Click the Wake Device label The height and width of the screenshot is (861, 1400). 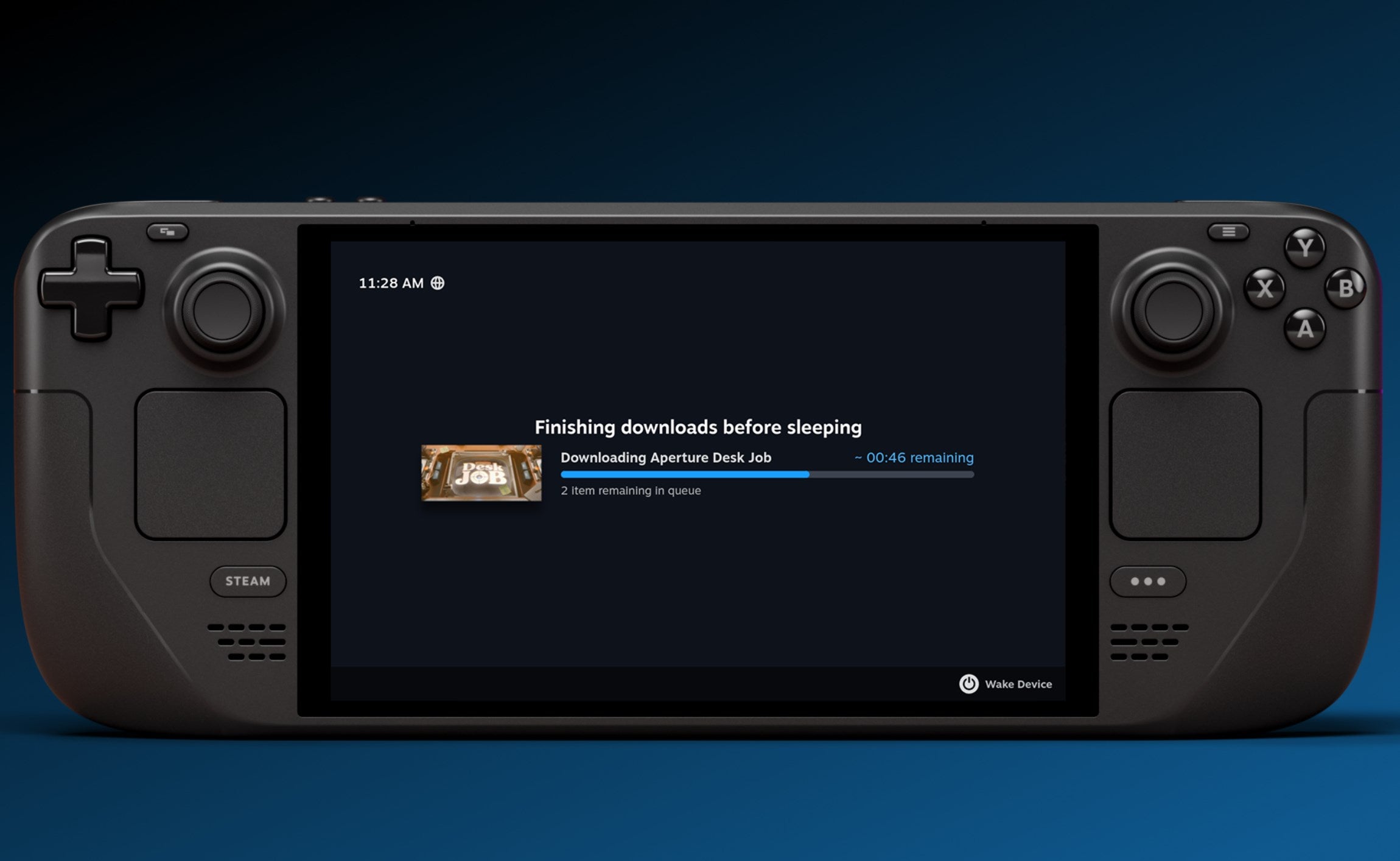1018,684
